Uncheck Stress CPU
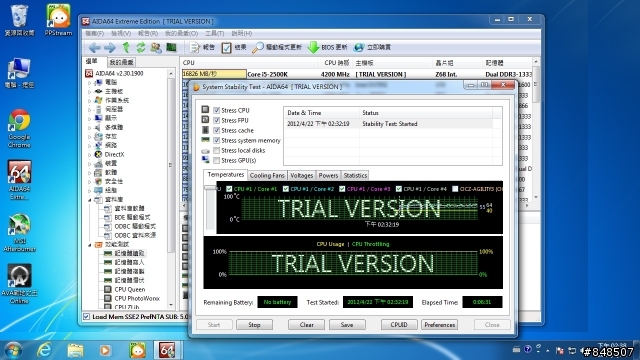The width and height of the screenshot is (640, 360). click(217, 110)
